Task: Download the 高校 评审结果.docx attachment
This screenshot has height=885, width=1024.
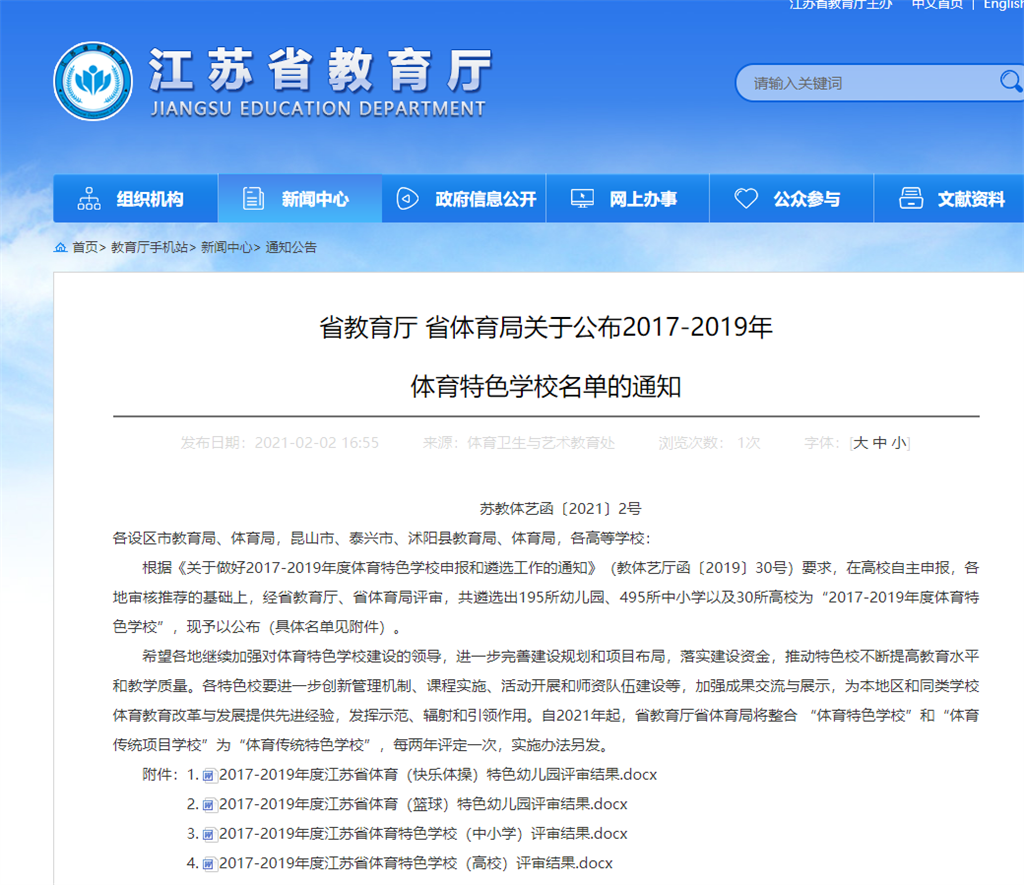Action: coord(416,863)
